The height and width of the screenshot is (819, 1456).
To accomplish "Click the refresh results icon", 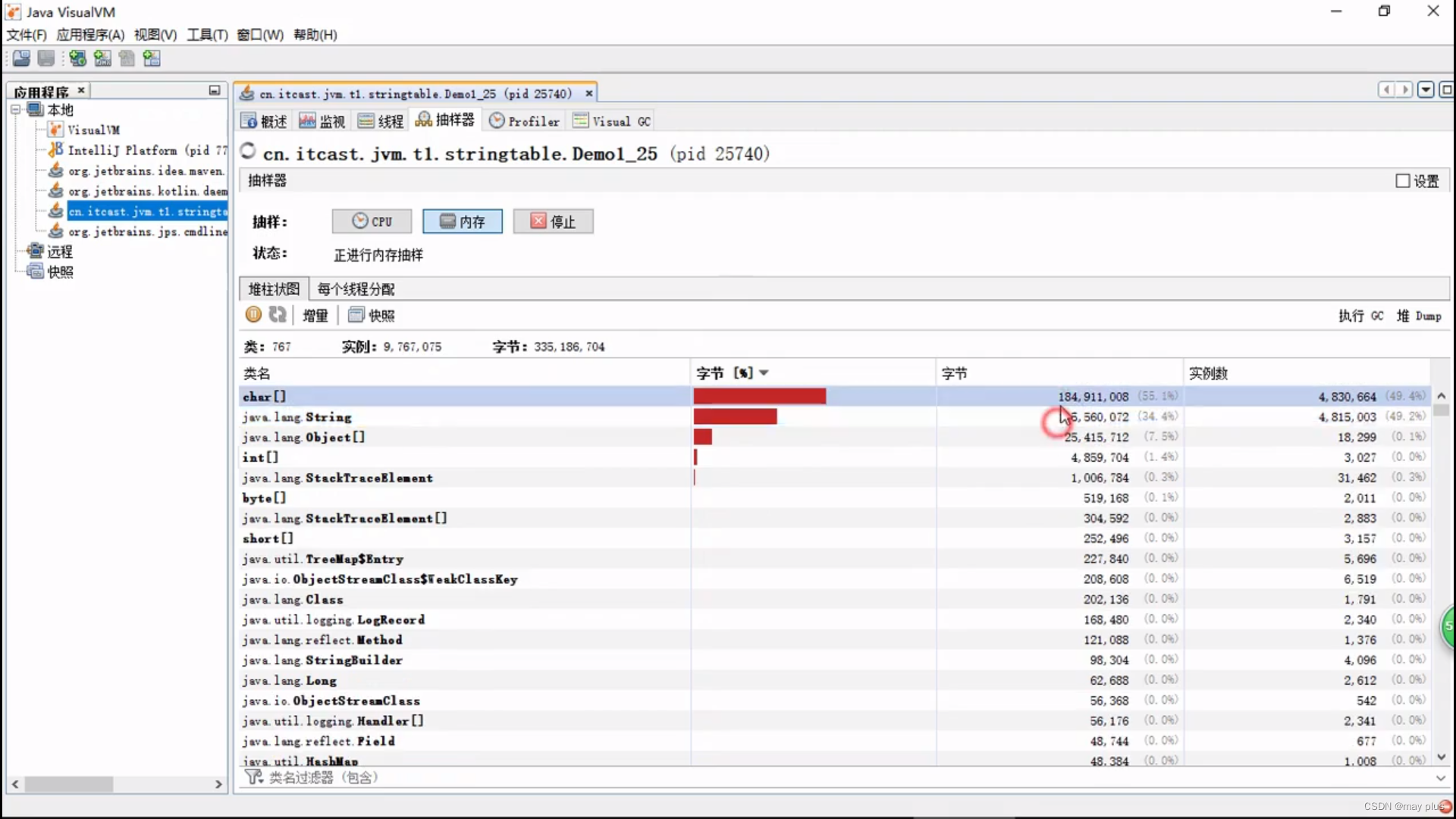I will [278, 315].
